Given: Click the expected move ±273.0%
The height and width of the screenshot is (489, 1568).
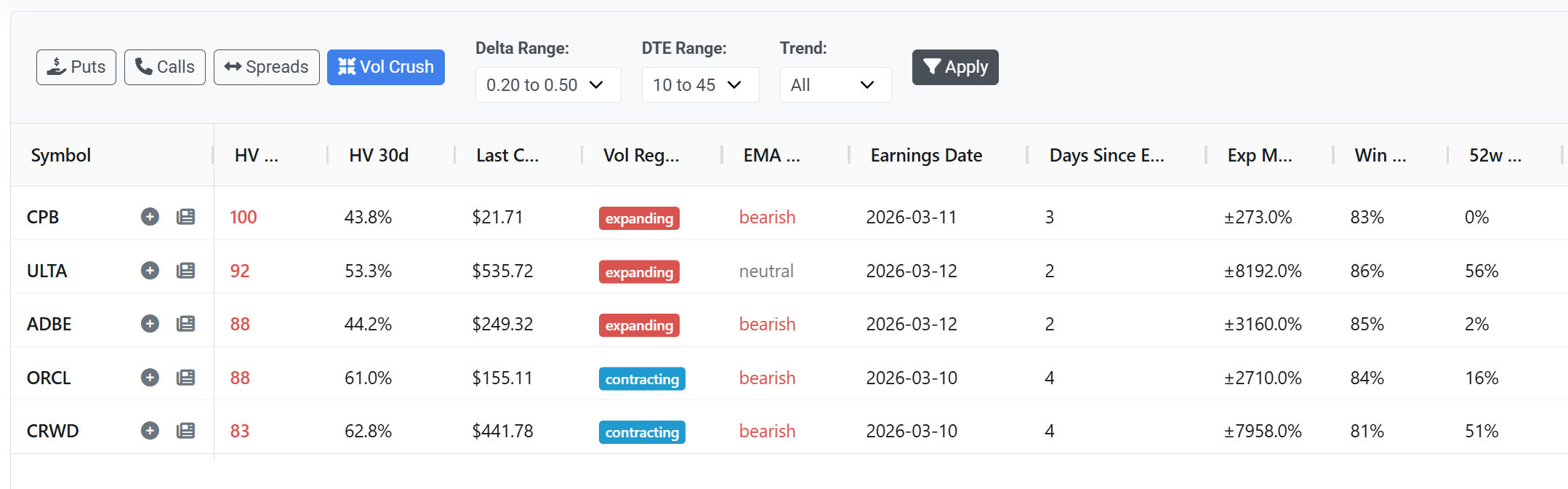Looking at the screenshot, I should click(1258, 217).
